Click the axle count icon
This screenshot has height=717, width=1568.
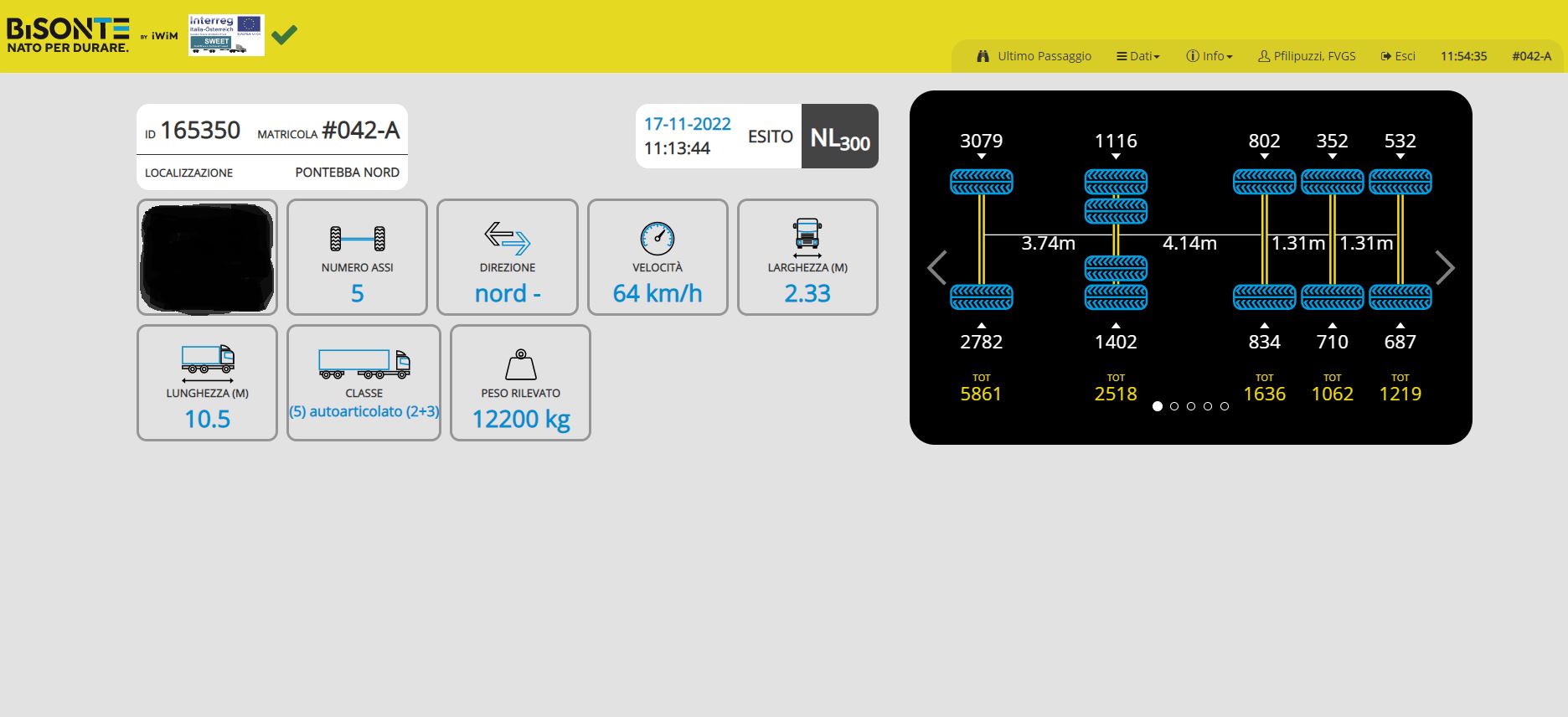(x=357, y=239)
